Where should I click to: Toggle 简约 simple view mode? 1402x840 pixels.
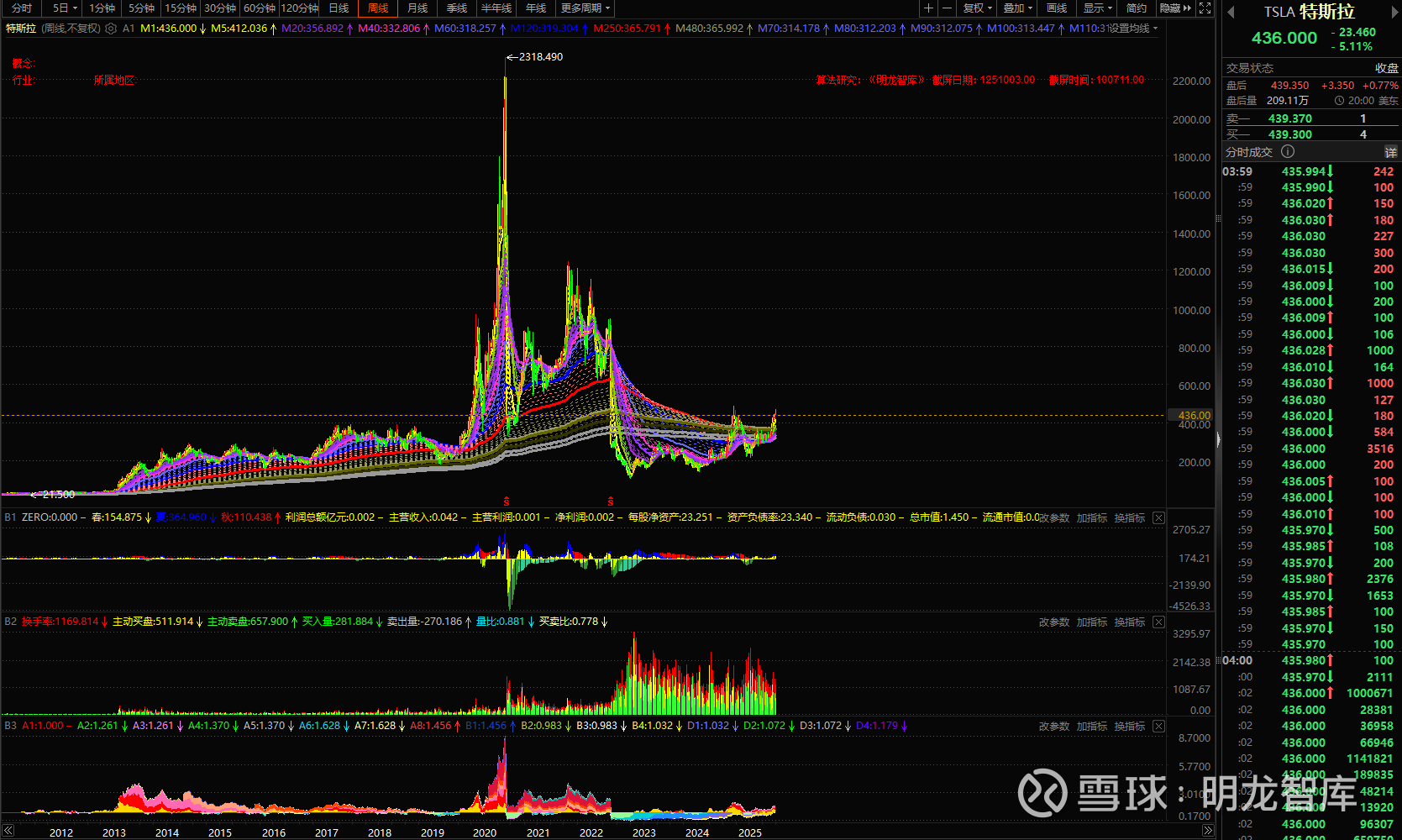1136,8
